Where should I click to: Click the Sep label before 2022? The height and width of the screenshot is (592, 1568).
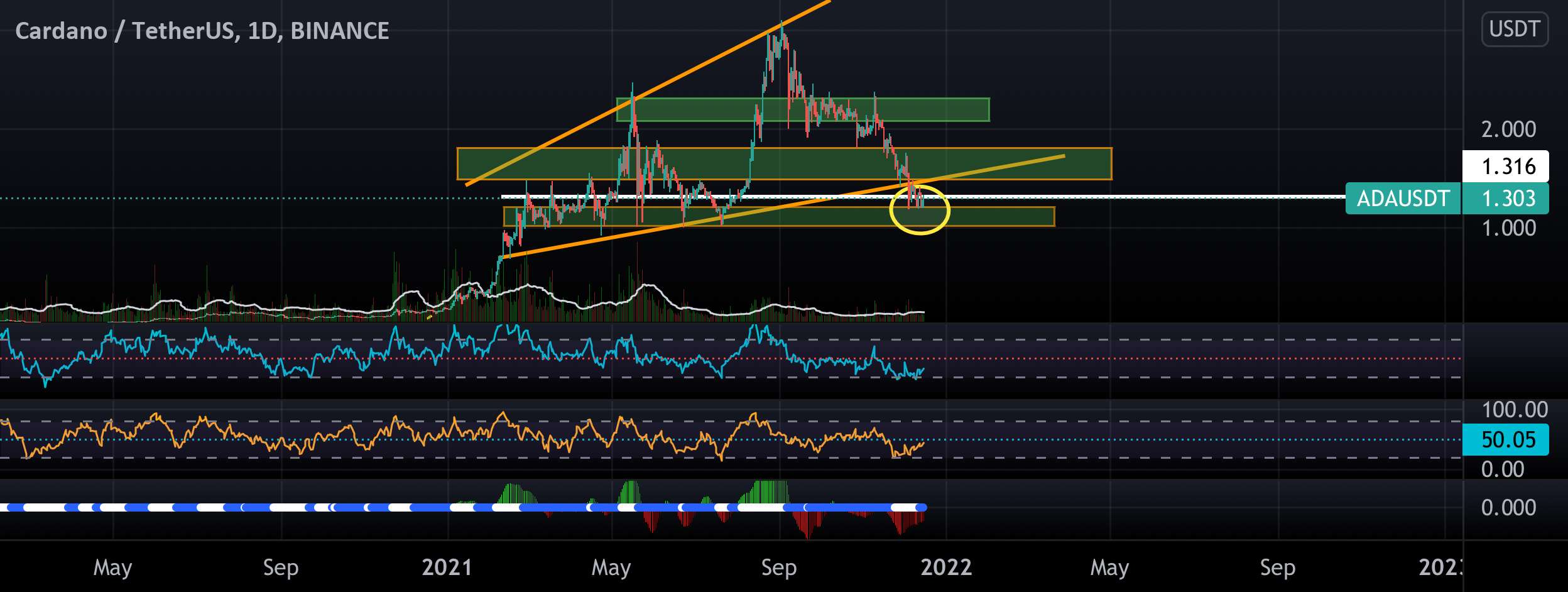778,567
